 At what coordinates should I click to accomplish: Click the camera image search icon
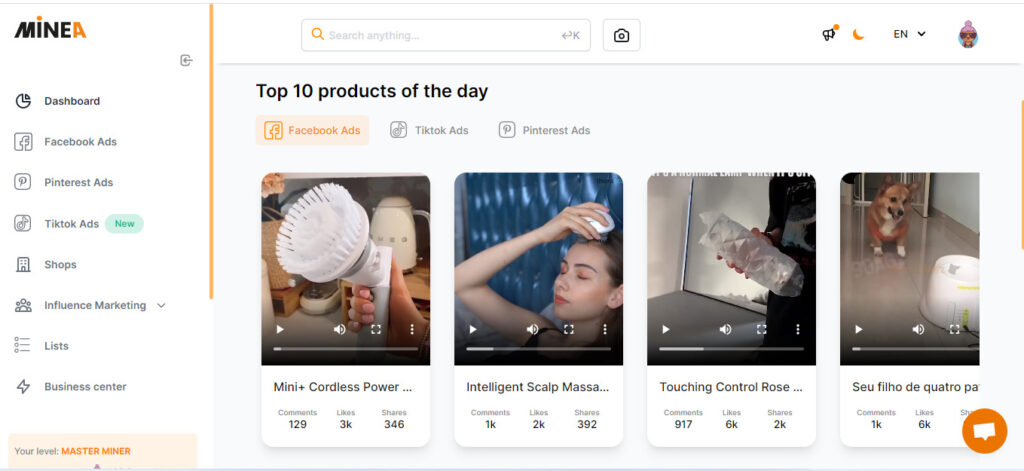coord(621,35)
